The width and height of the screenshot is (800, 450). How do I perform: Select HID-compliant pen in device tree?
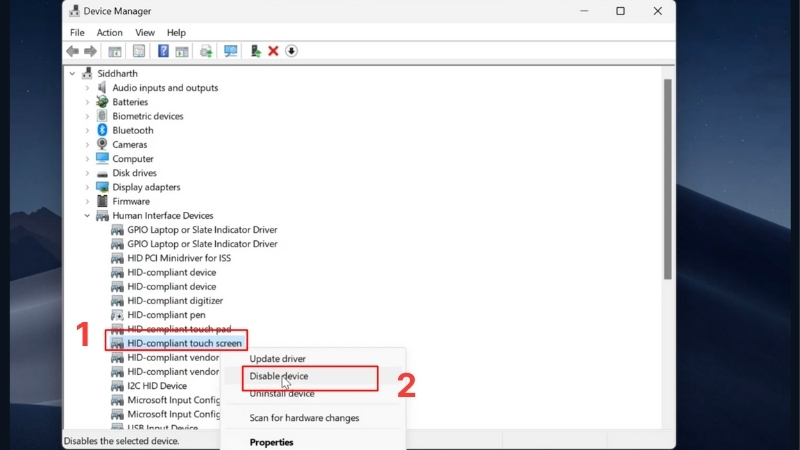pos(166,315)
